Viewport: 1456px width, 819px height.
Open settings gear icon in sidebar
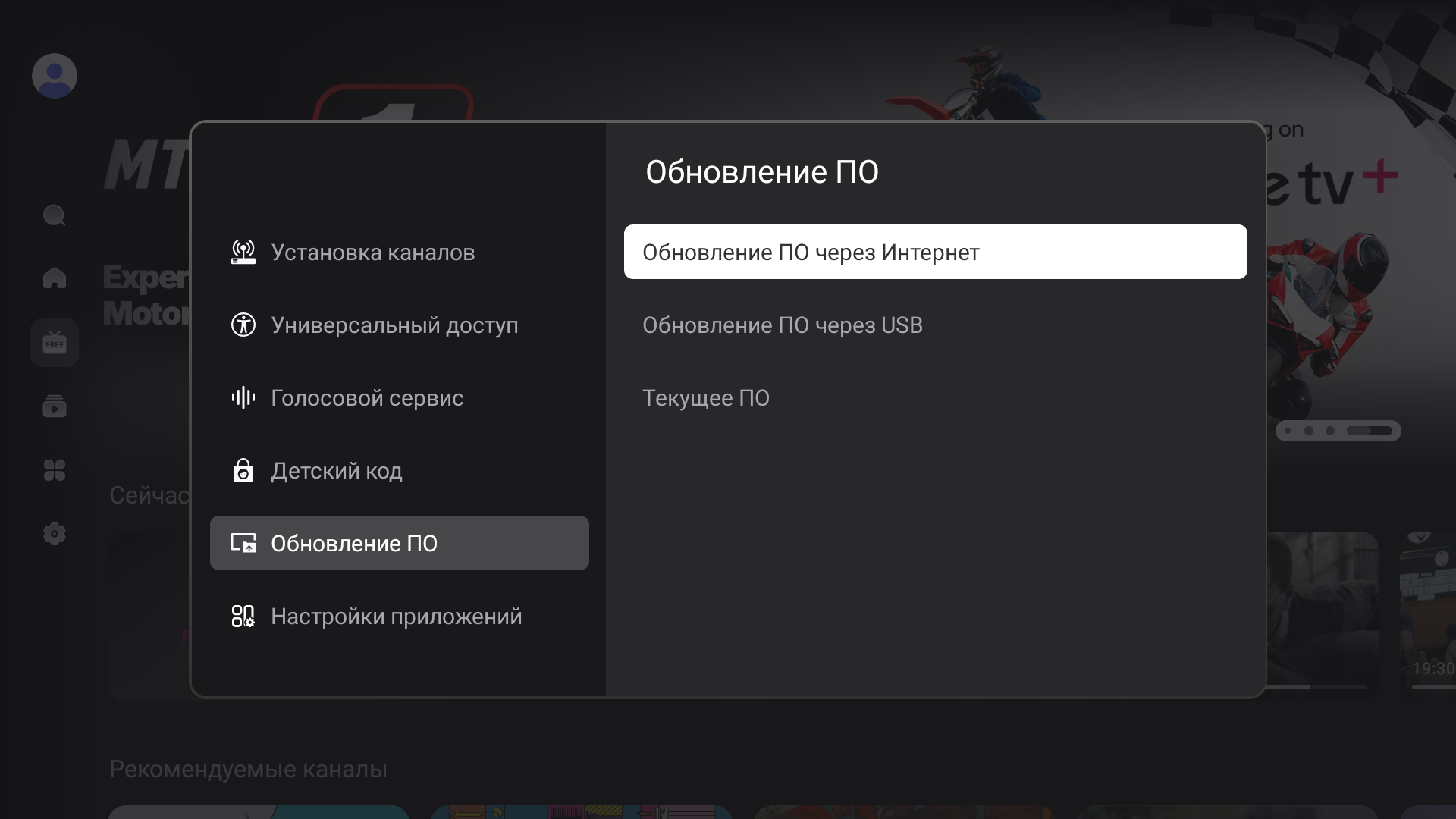54,534
